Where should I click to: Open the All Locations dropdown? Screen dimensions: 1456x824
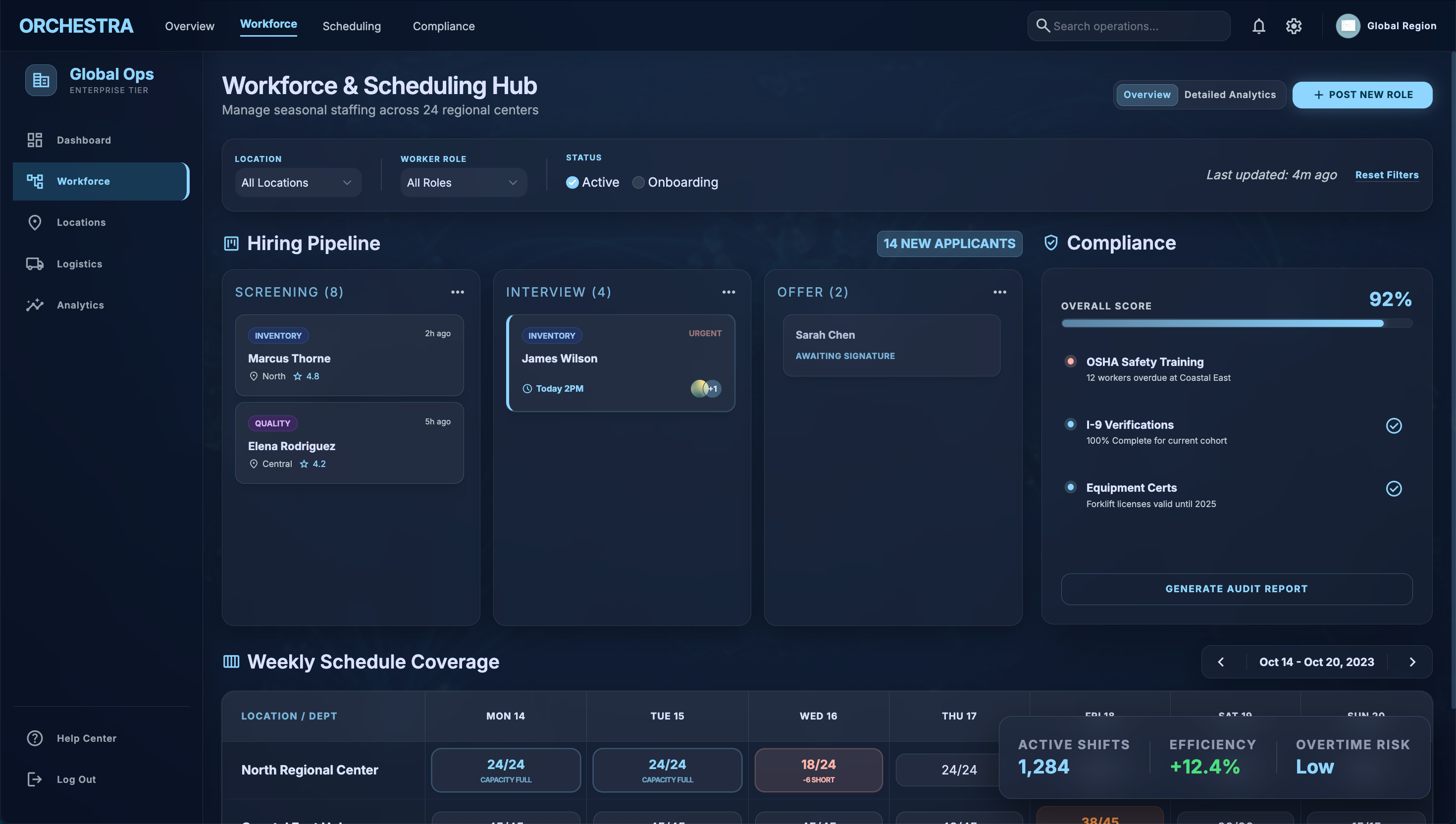pos(298,182)
